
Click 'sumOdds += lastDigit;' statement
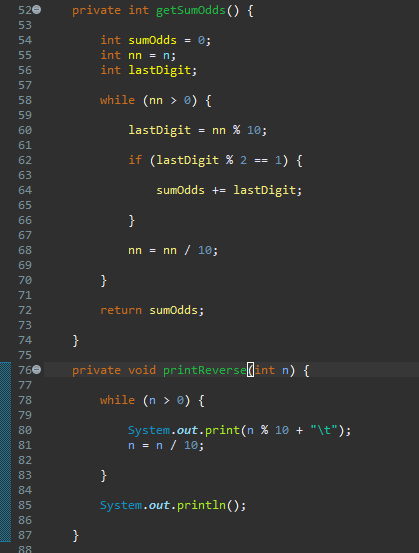(x=229, y=190)
